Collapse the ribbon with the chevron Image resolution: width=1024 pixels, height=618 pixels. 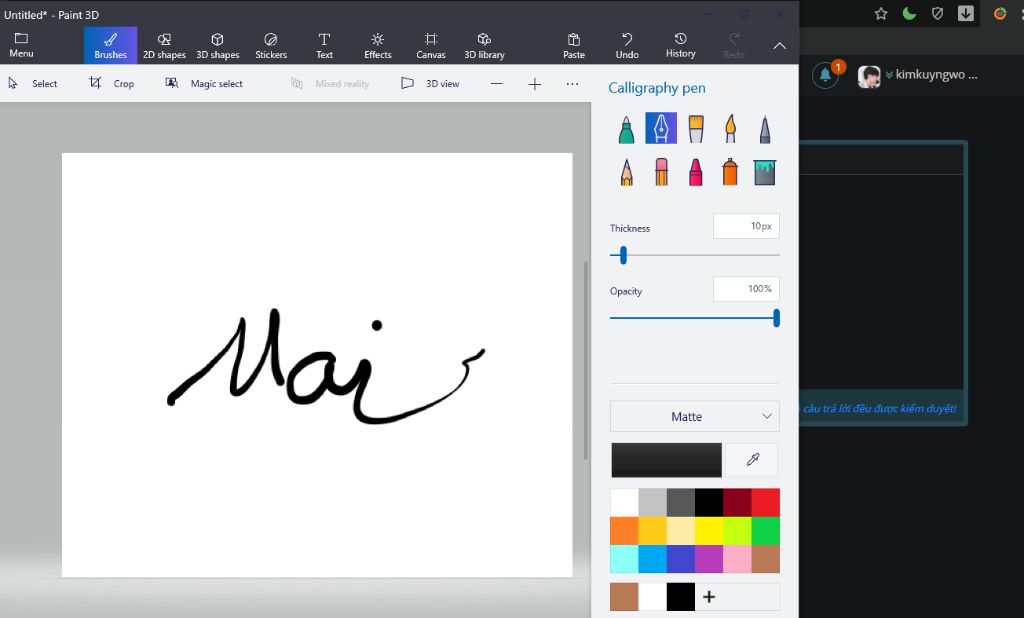(x=779, y=46)
